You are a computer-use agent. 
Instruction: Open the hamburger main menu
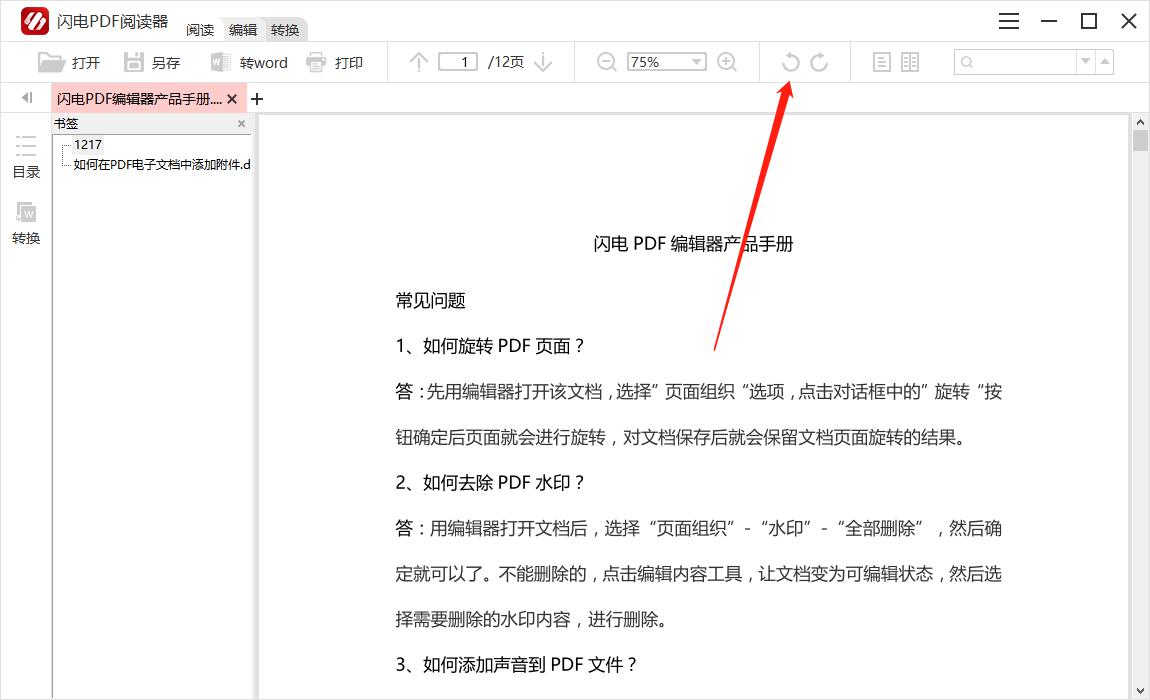[1009, 22]
